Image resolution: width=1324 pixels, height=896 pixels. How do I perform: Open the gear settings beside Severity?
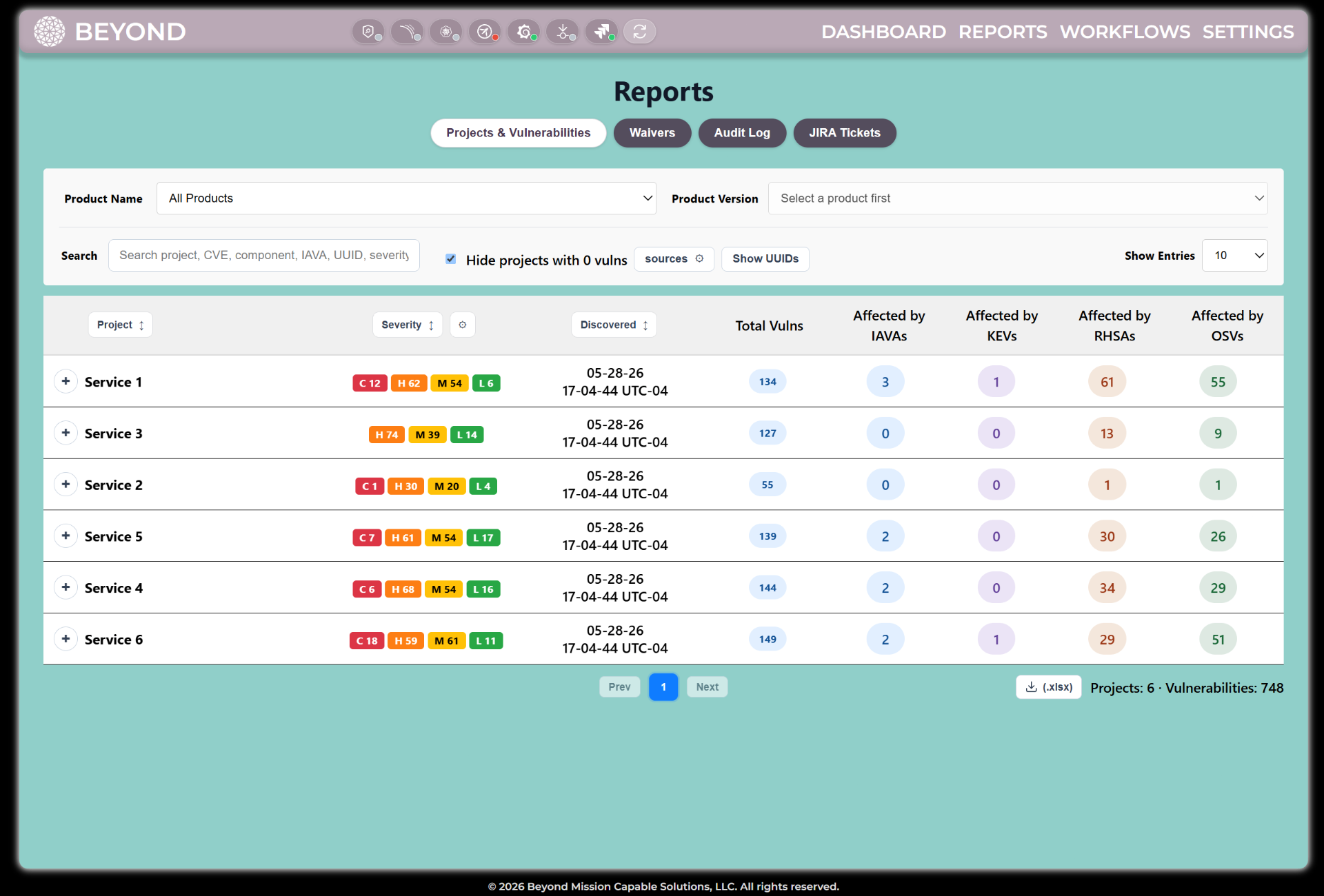tap(463, 325)
